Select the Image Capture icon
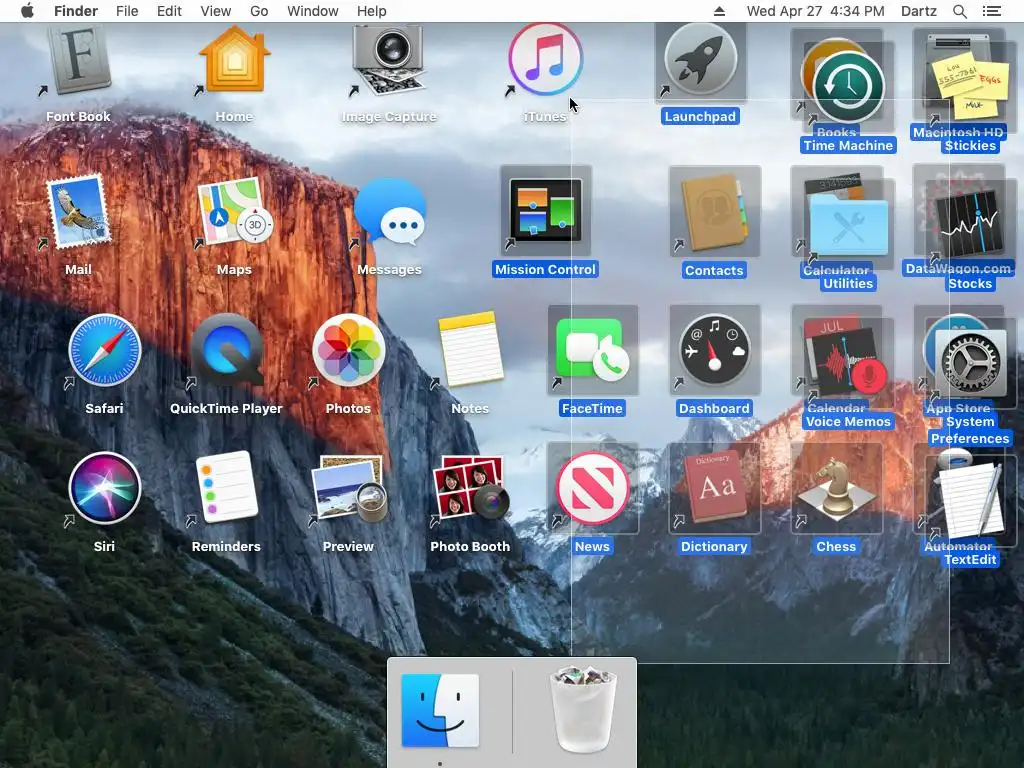 (389, 60)
